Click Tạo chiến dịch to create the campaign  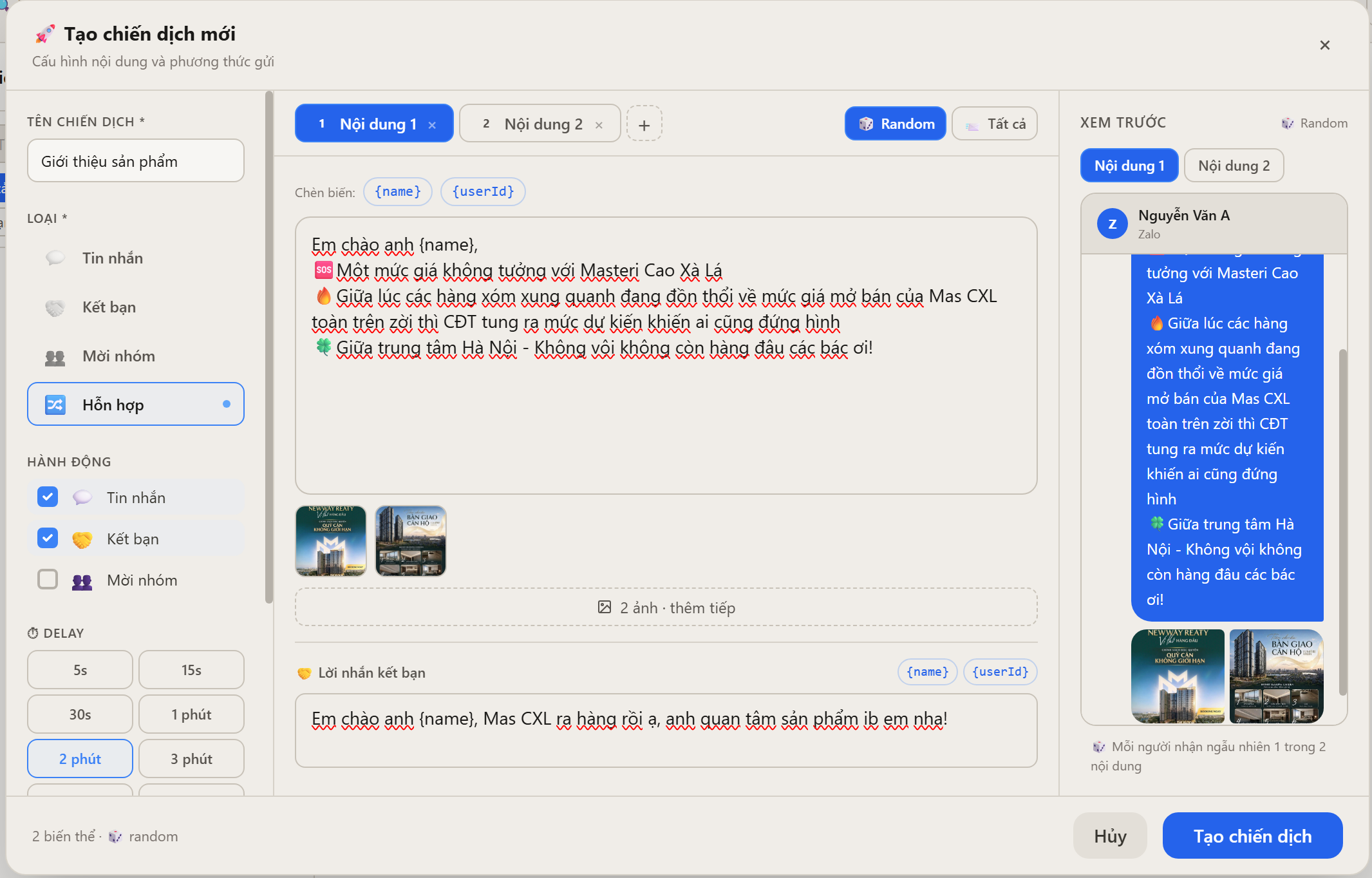click(x=1252, y=836)
